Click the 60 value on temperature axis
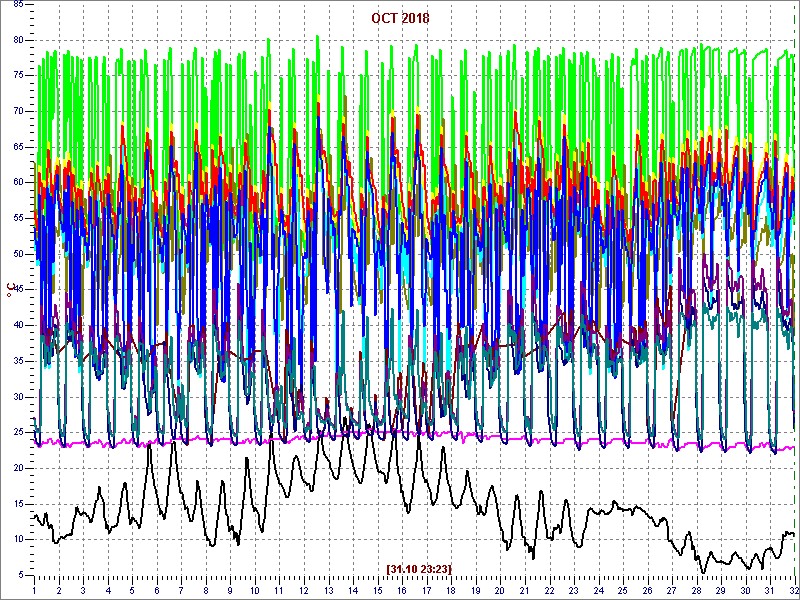This screenshot has width=800, height=600. click(18, 183)
